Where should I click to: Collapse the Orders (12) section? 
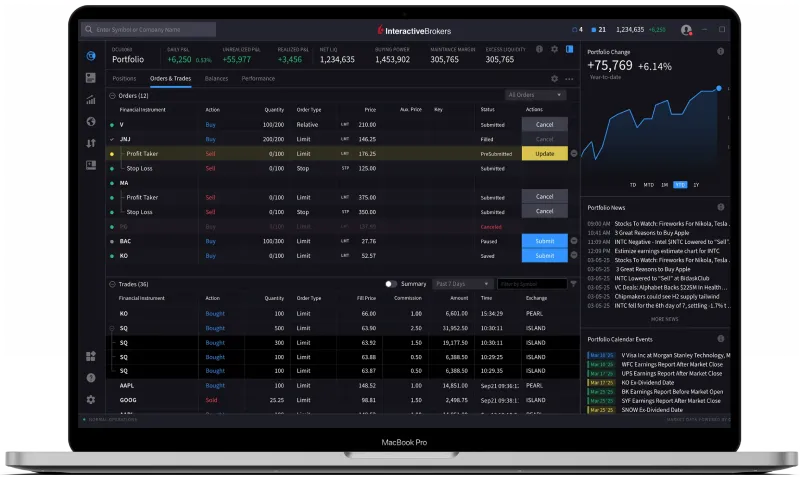(112, 95)
